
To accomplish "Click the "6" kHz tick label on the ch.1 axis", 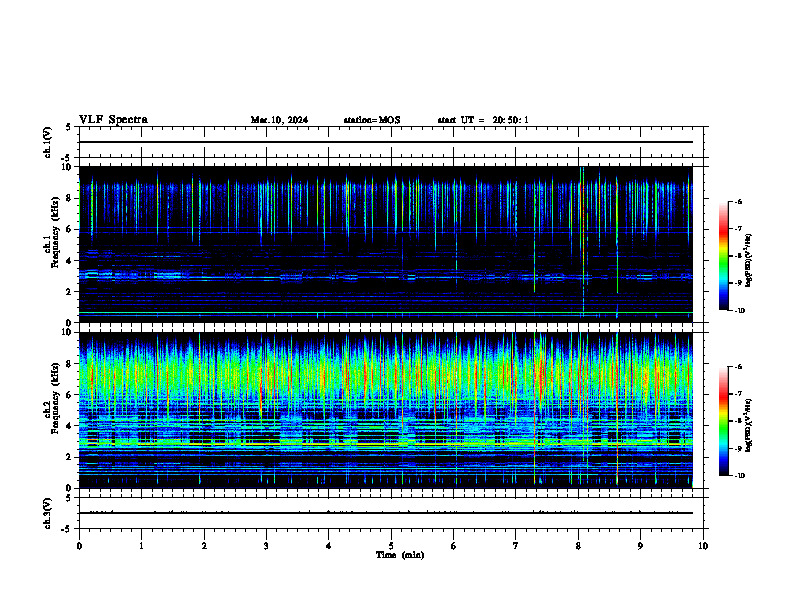I will pyautogui.click(x=70, y=229).
